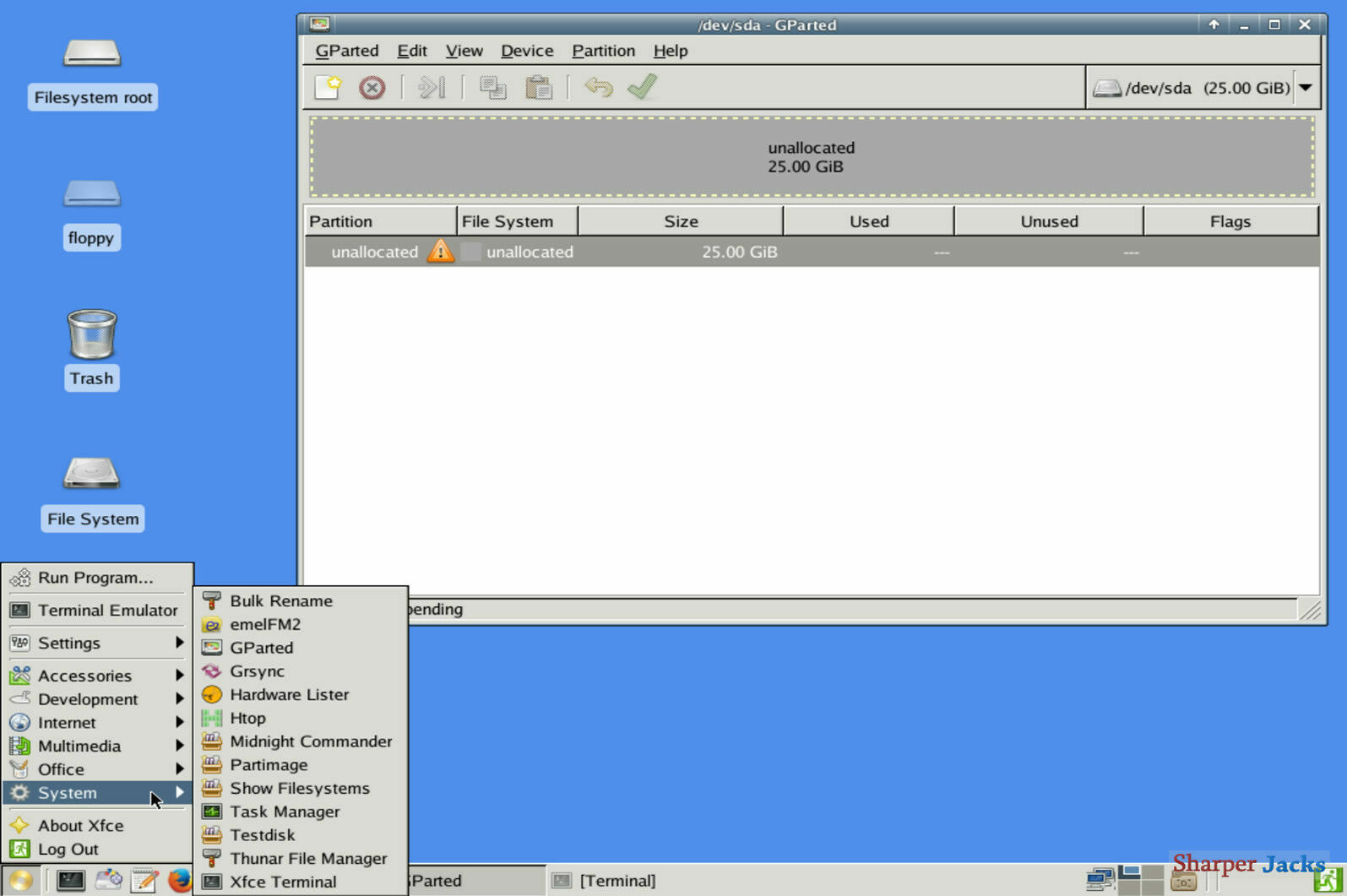This screenshot has width=1347, height=896.
Task: Click the Used column header
Action: [869, 221]
